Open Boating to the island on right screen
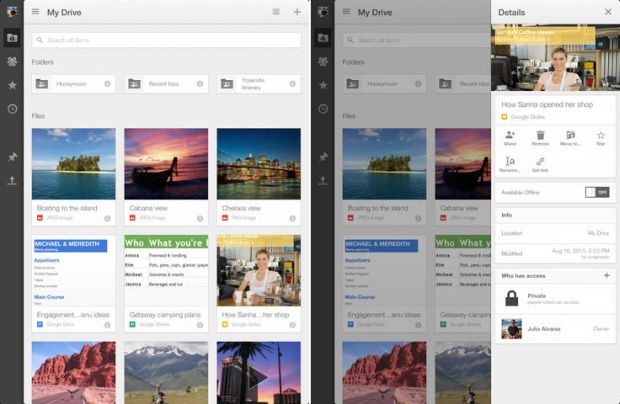Screen dimensions: 620x404 click(x=384, y=177)
